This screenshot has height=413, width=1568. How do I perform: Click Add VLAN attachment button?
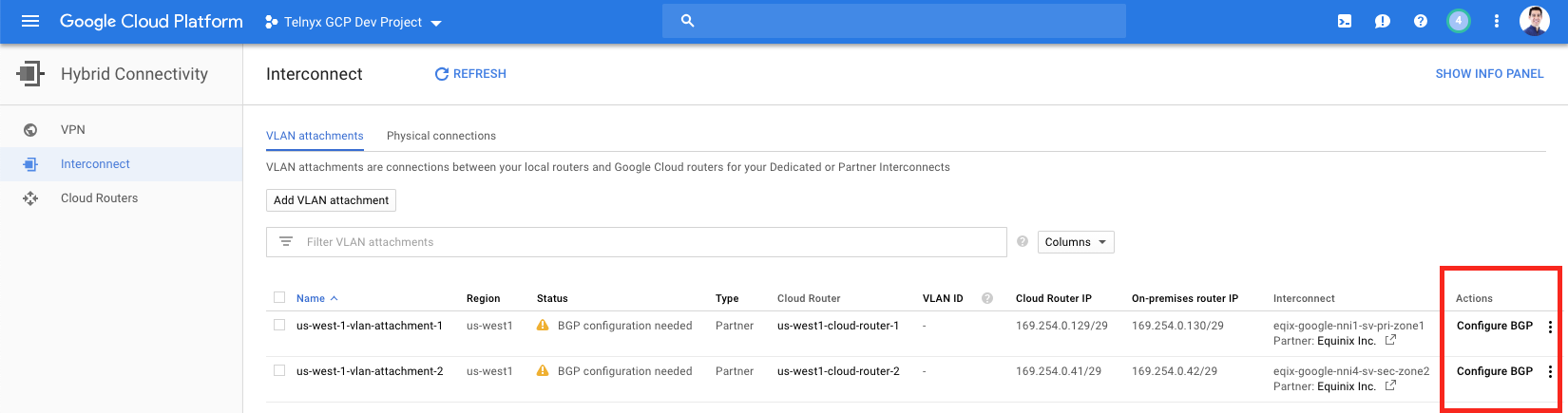(x=331, y=200)
